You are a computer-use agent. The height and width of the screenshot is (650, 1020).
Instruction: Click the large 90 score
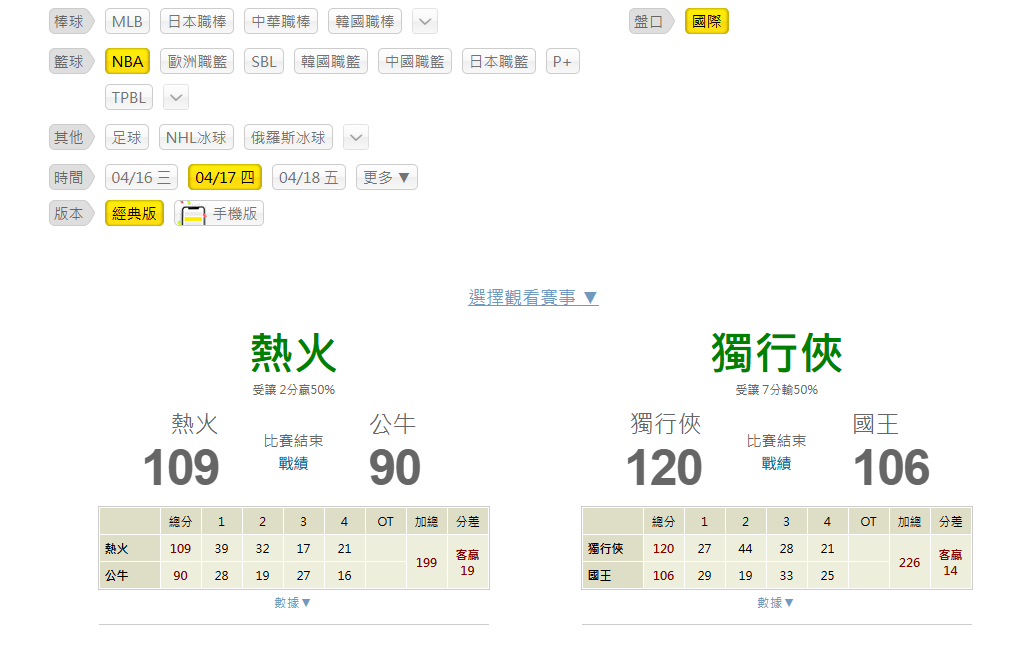(395, 467)
